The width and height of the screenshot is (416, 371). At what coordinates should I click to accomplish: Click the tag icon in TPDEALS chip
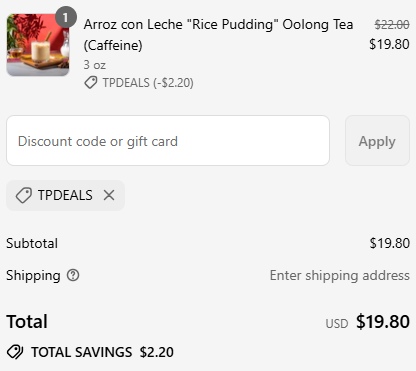coord(24,195)
